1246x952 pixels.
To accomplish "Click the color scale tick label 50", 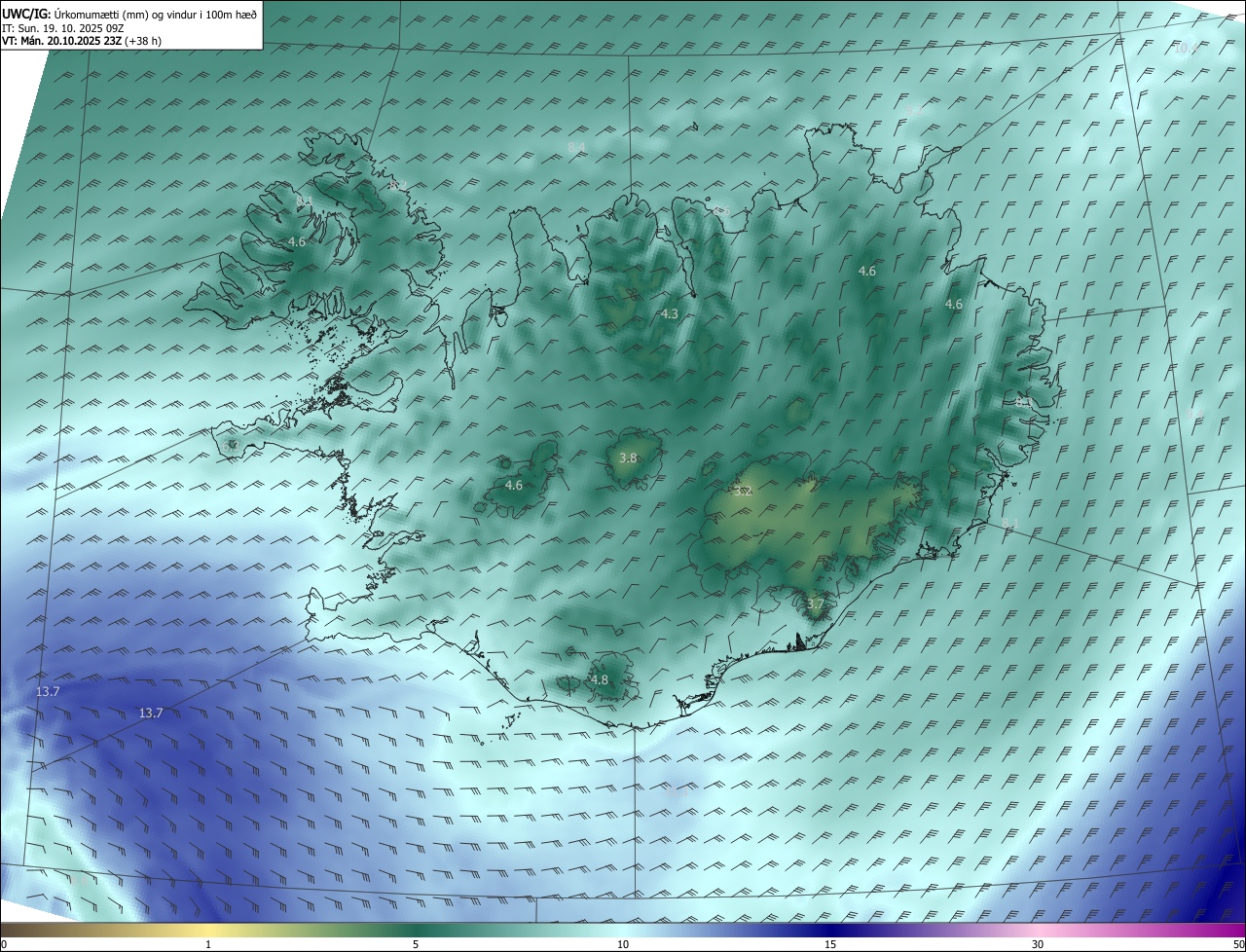I will pos(1238,944).
